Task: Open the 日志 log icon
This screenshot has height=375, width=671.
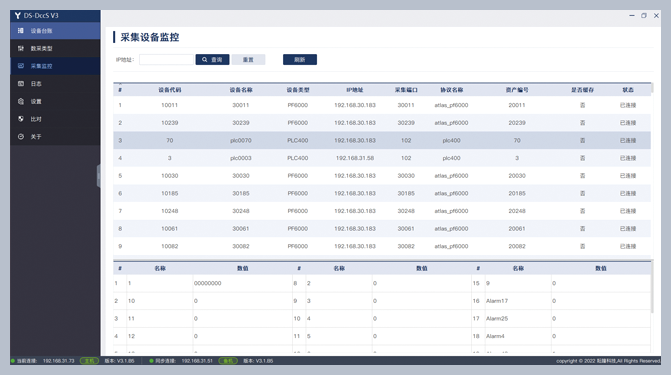Action: [x=21, y=83]
